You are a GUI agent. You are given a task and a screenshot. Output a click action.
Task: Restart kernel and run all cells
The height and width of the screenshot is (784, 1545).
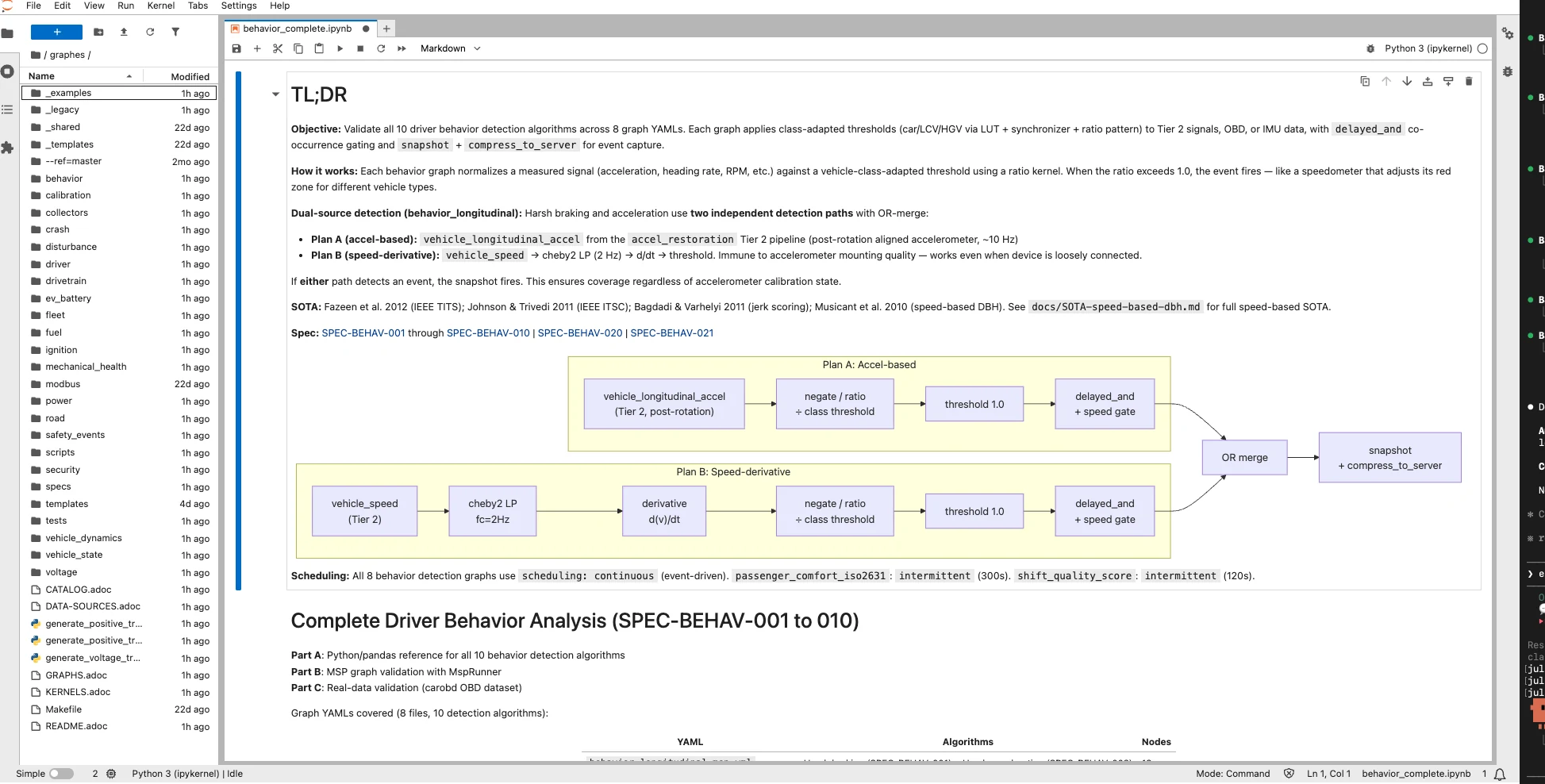tap(402, 48)
